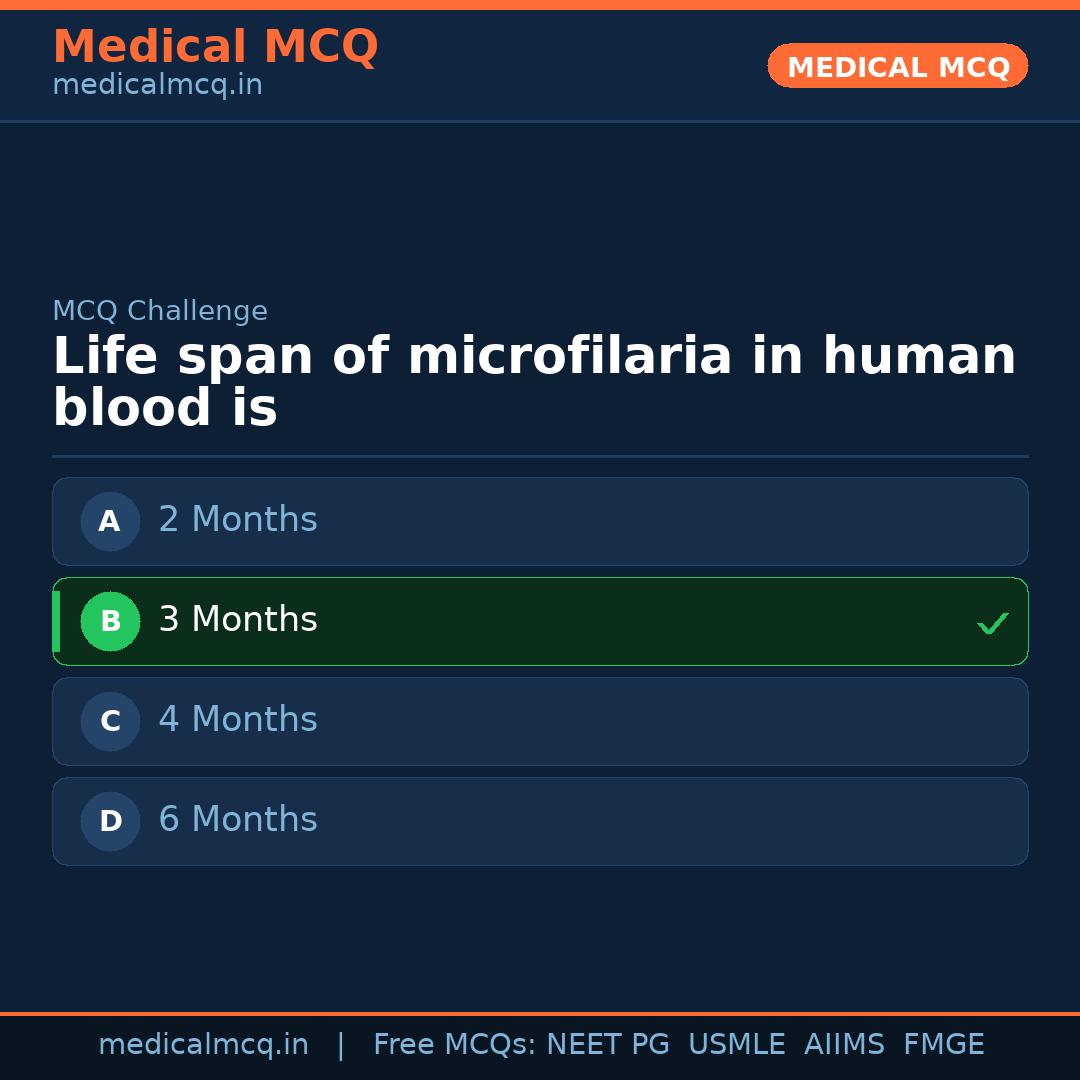The width and height of the screenshot is (1080, 1080).
Task: Select the answer option 2 Months
Action: pyautogui.click(x=540, y=521)
